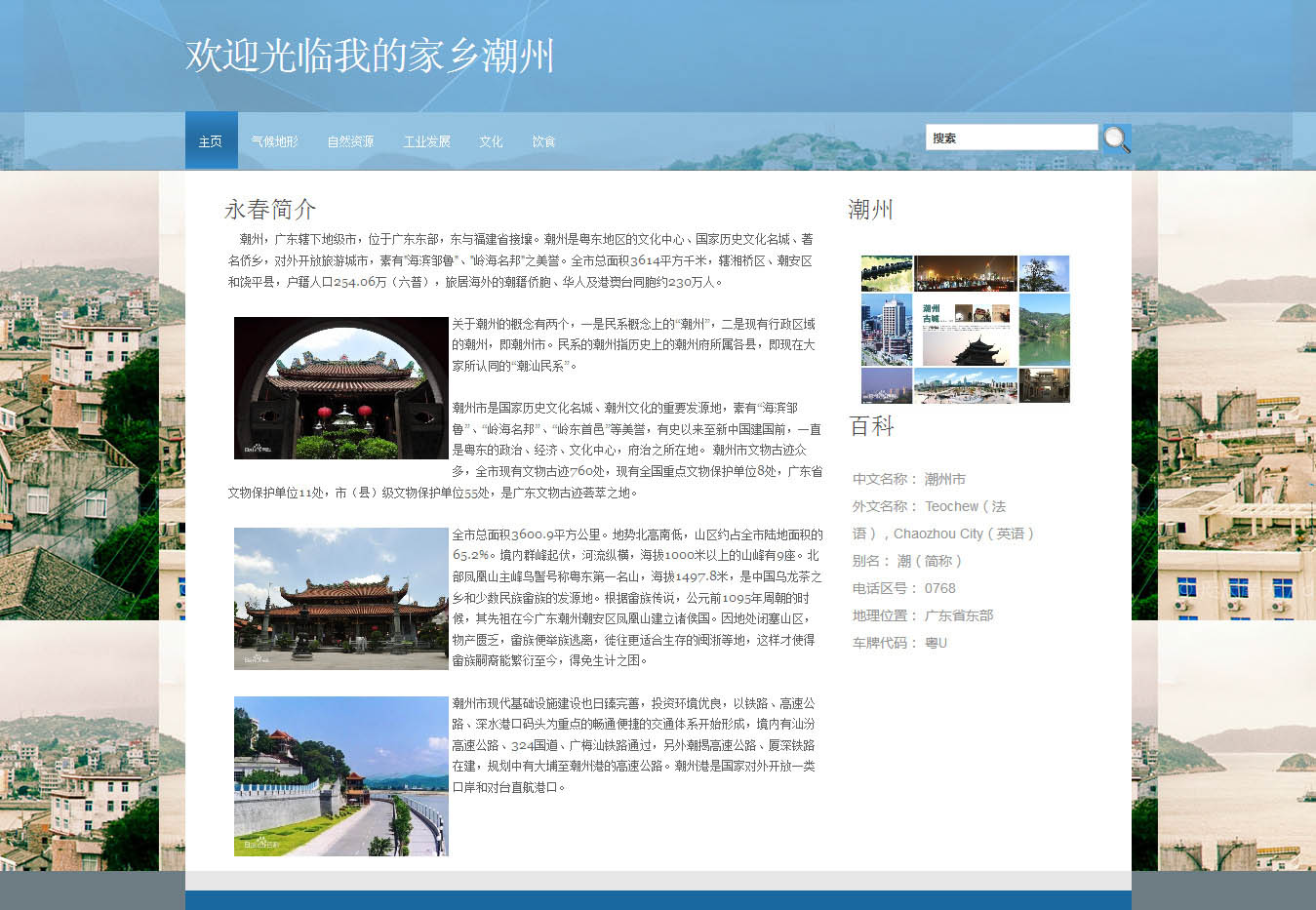Click the 百科 sidebar heading
This screenshot has height=910, width=1316.
[x=871, y=426]
